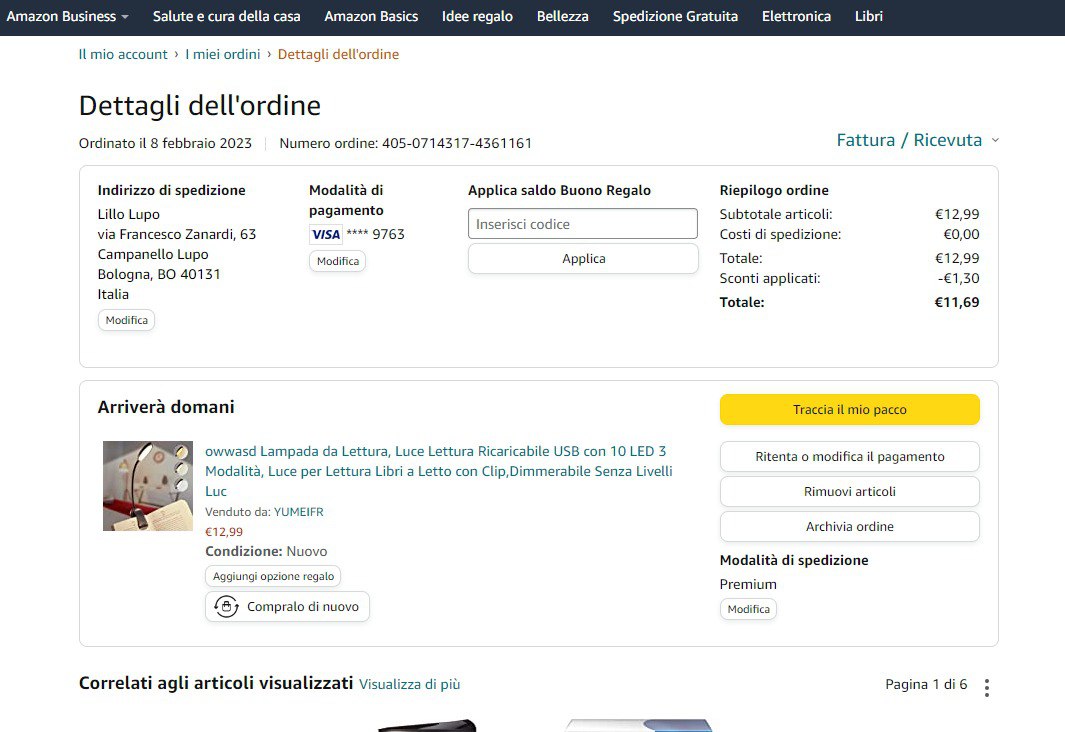The width and height of the screenshot is (1065, 732).
Task: Go to Idee regalo section
Action: 477,17
